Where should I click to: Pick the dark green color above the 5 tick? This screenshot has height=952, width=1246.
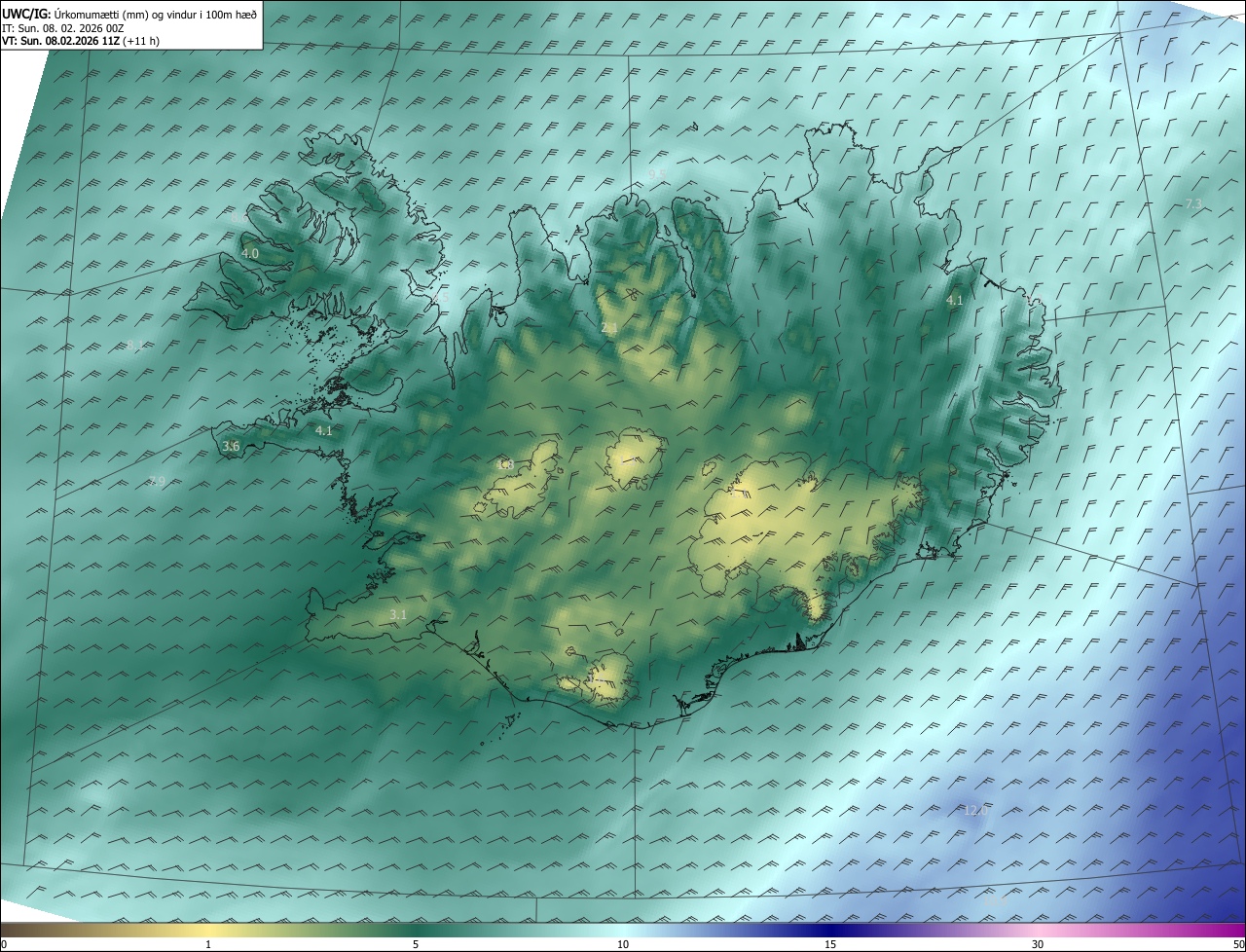point(416,931)
